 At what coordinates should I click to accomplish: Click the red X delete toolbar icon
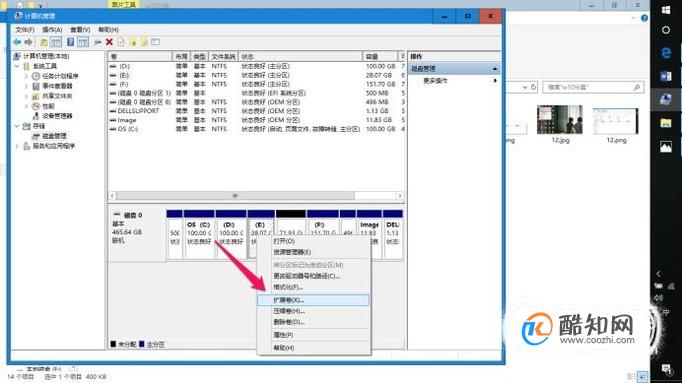[109, 42]
